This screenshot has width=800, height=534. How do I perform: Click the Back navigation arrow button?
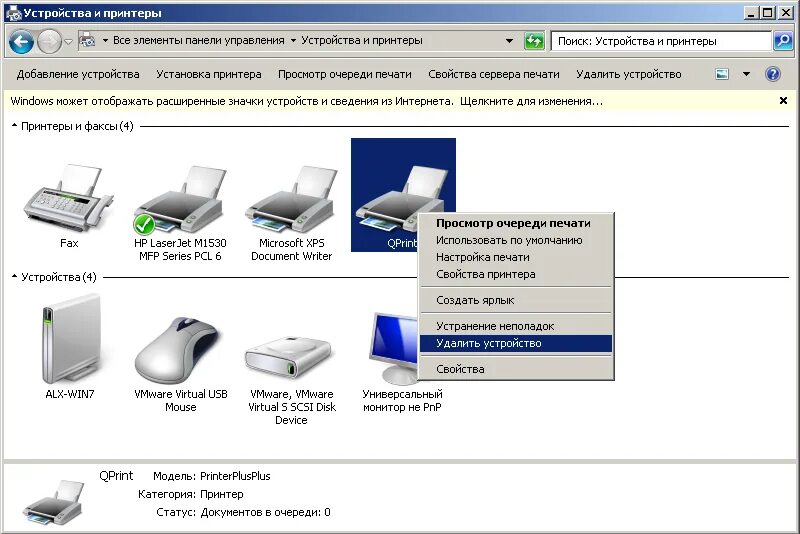[21, 41]
